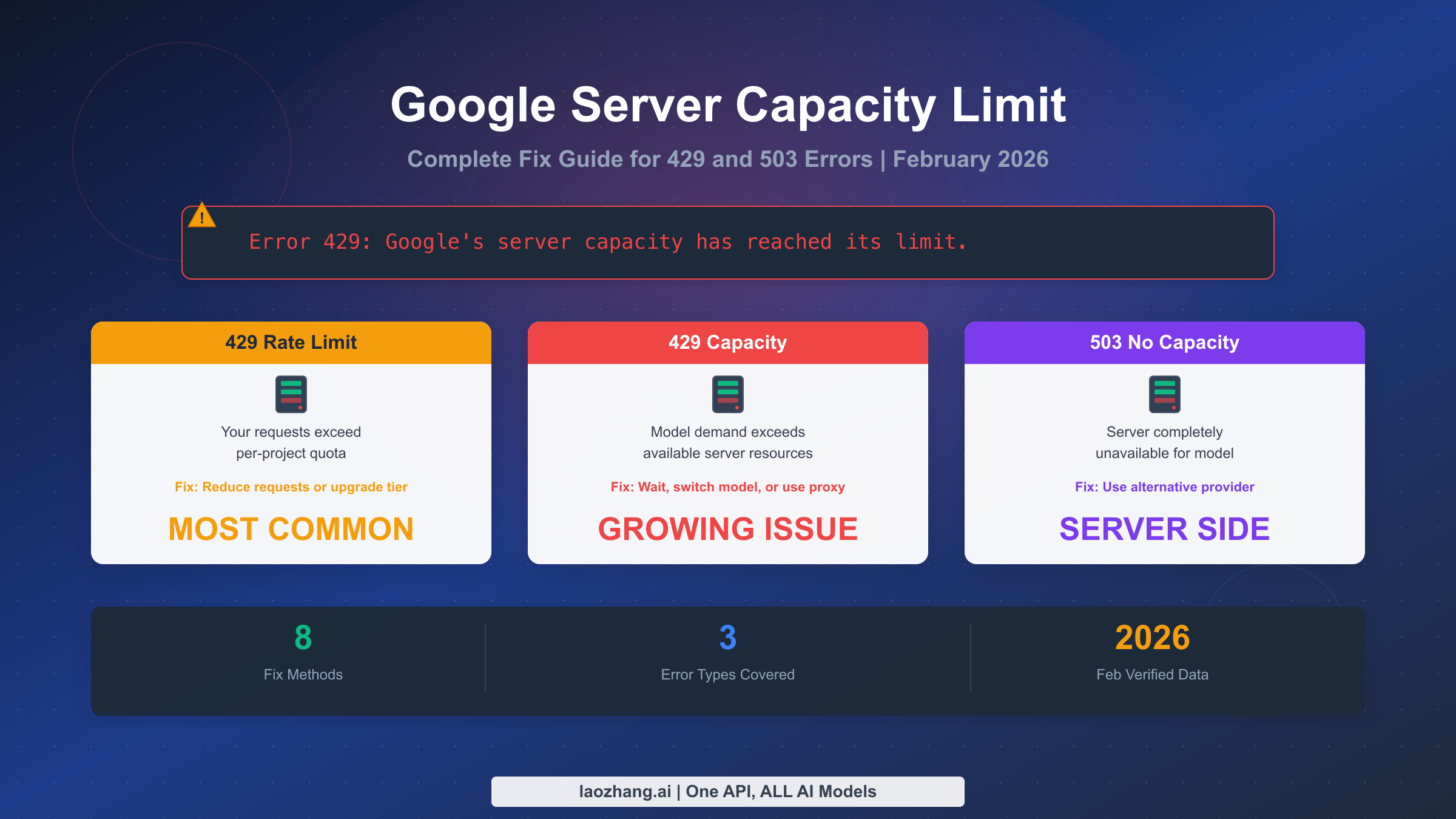The width and height of the screenshot is (1456, 819).
Task: Click the server icon in 429 Capacity card
Action: click(728, 394)
